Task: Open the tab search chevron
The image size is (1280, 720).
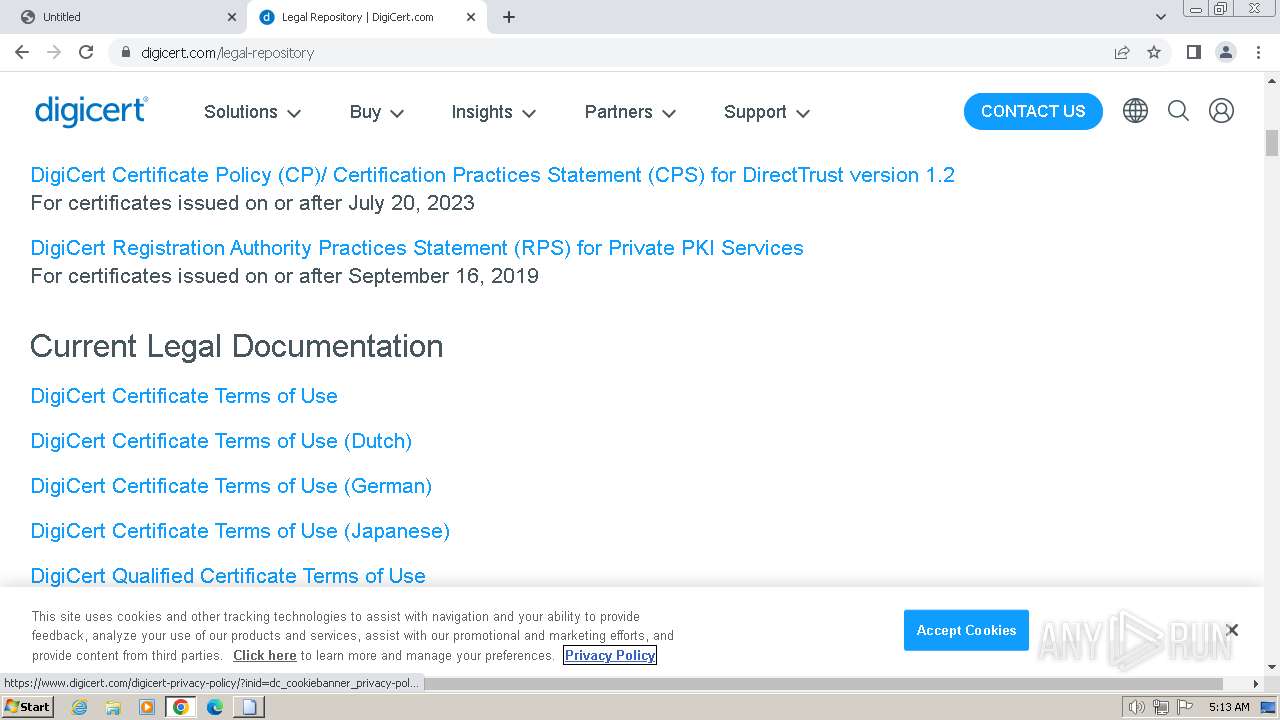Action: (x=1160, y=17)
